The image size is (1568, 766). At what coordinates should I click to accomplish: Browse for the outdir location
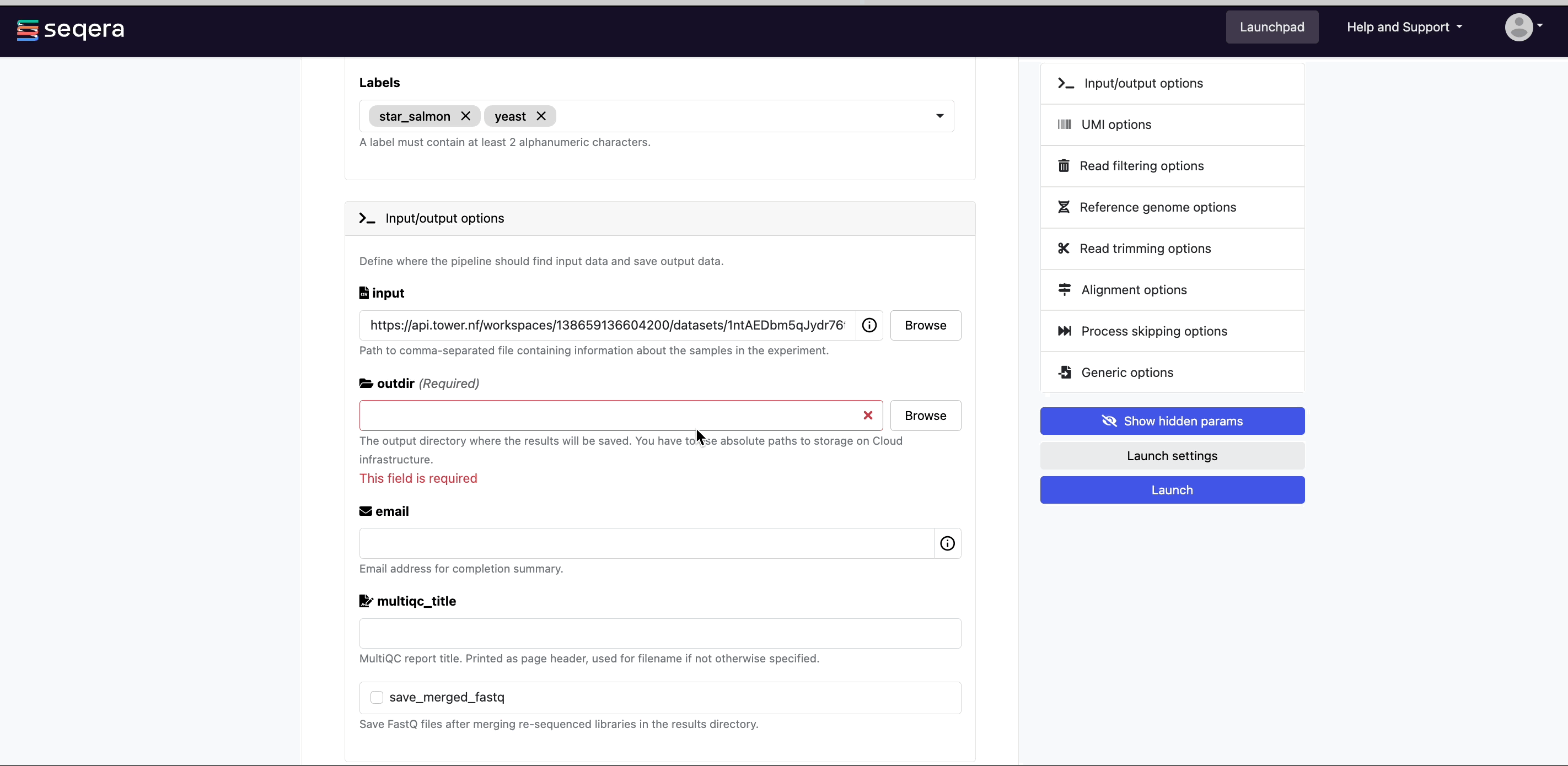(925, 416)
